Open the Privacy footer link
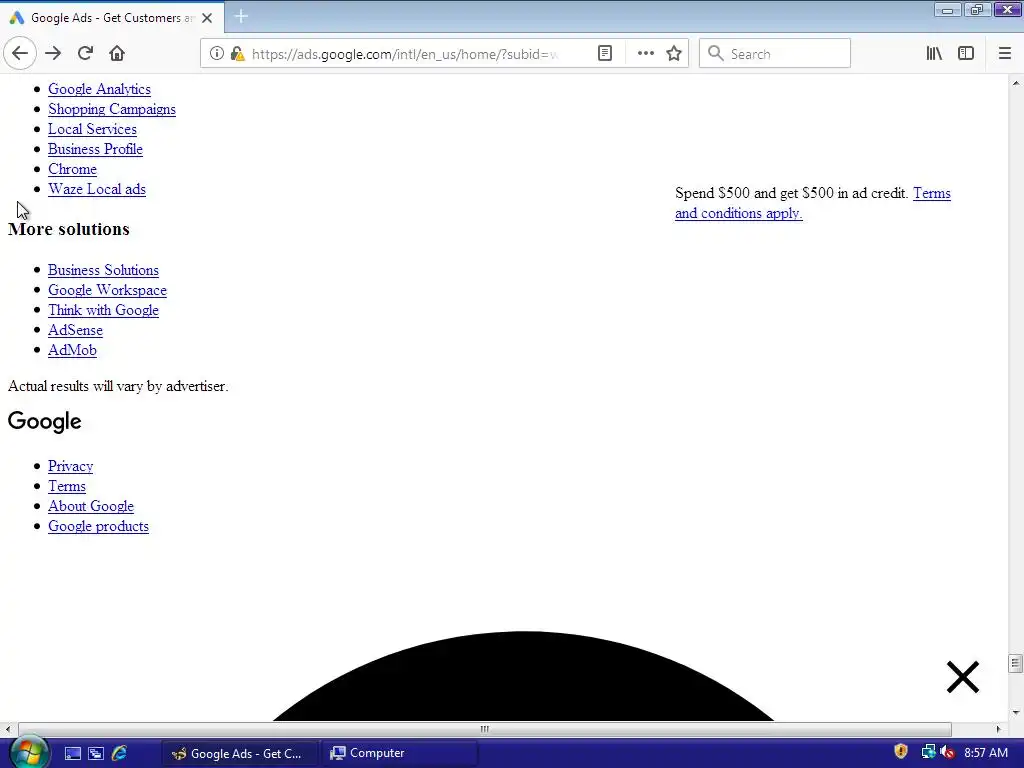The width and height of the screenshot is (1024, 768). tap(71, 466)
